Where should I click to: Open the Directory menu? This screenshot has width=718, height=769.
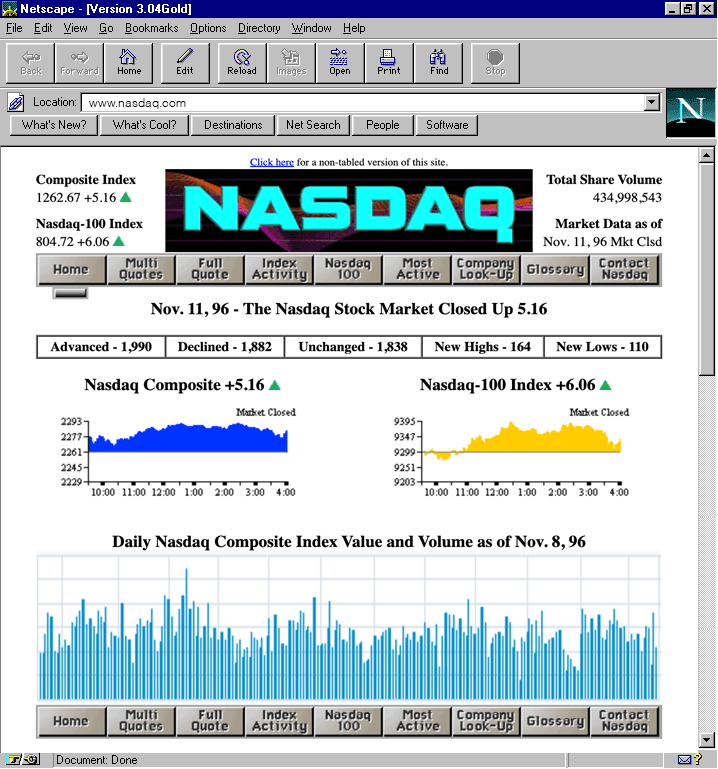pyautogui.click(x=259, y=28)
